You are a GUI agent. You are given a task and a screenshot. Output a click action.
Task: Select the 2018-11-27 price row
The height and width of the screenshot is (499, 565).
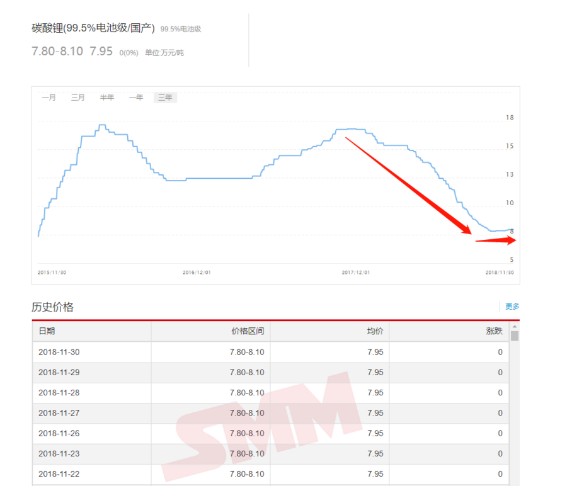point(271,413)
